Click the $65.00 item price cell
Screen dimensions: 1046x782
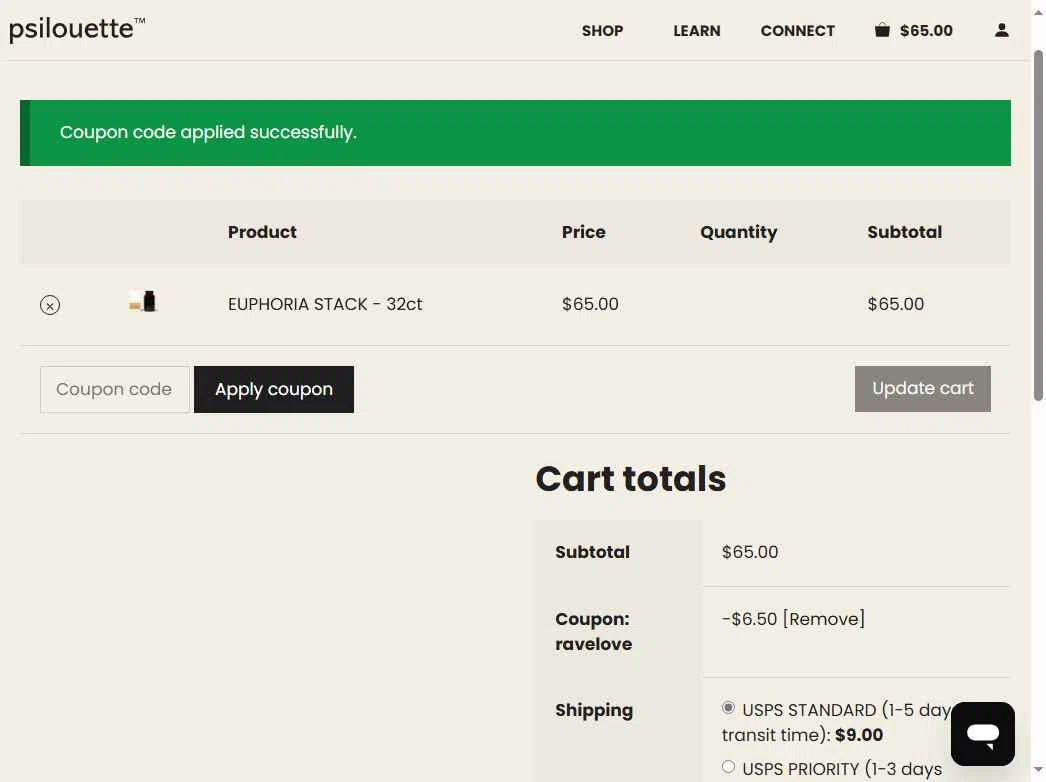pos(590,304)
